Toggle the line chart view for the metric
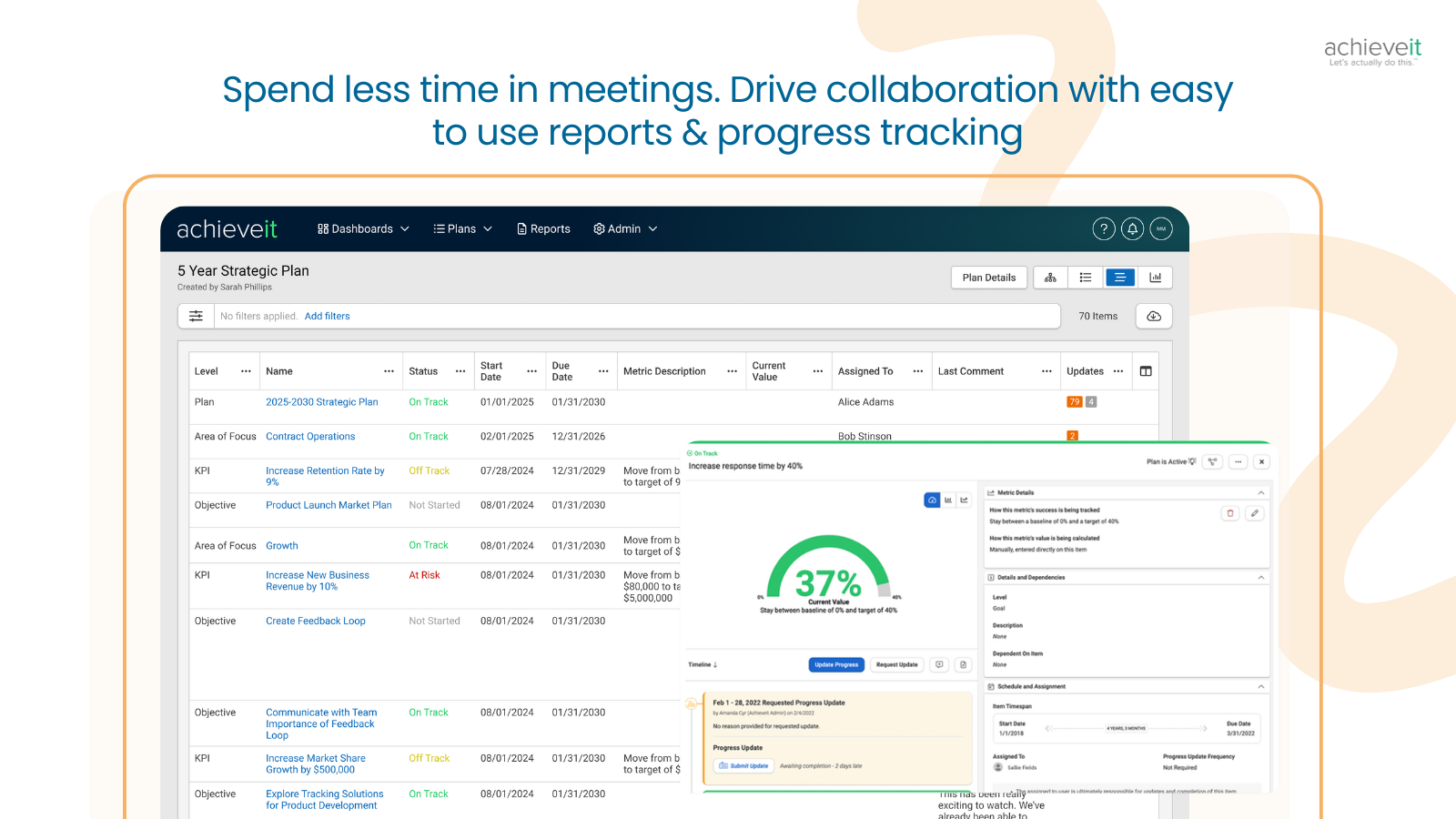The width and height of the screenshot is (1456, 819). (964, 500)
